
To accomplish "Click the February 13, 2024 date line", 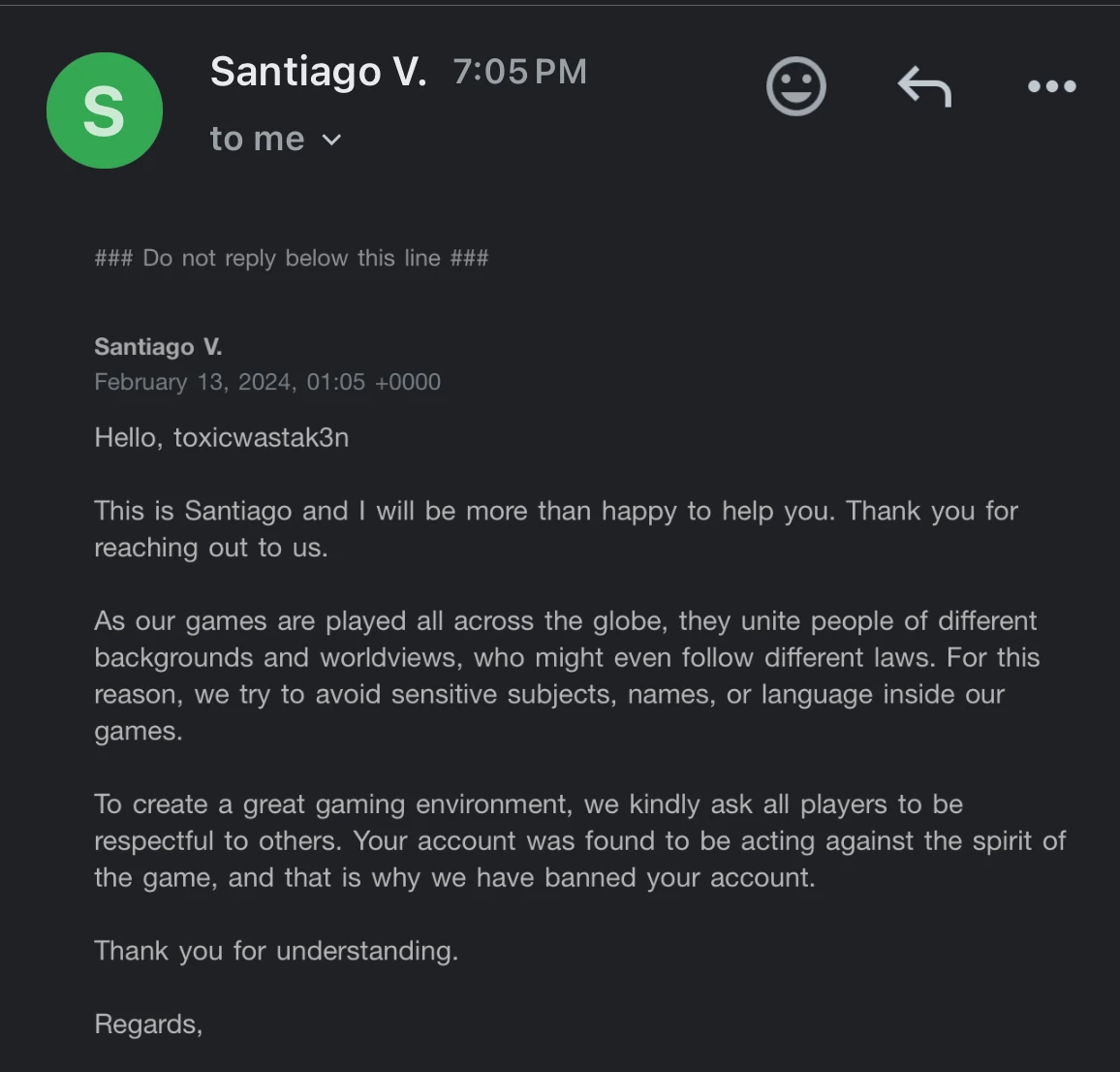I will pyautogui.click(x=266, y=382).
